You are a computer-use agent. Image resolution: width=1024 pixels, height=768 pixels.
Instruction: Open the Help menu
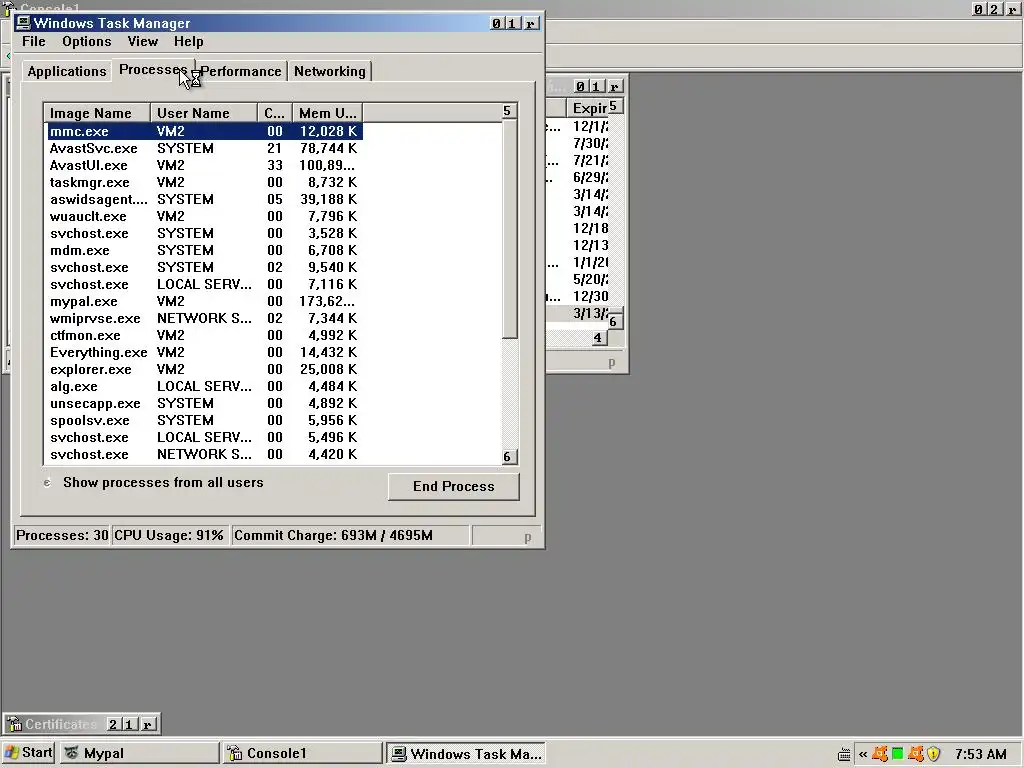(x=188, y=42)
